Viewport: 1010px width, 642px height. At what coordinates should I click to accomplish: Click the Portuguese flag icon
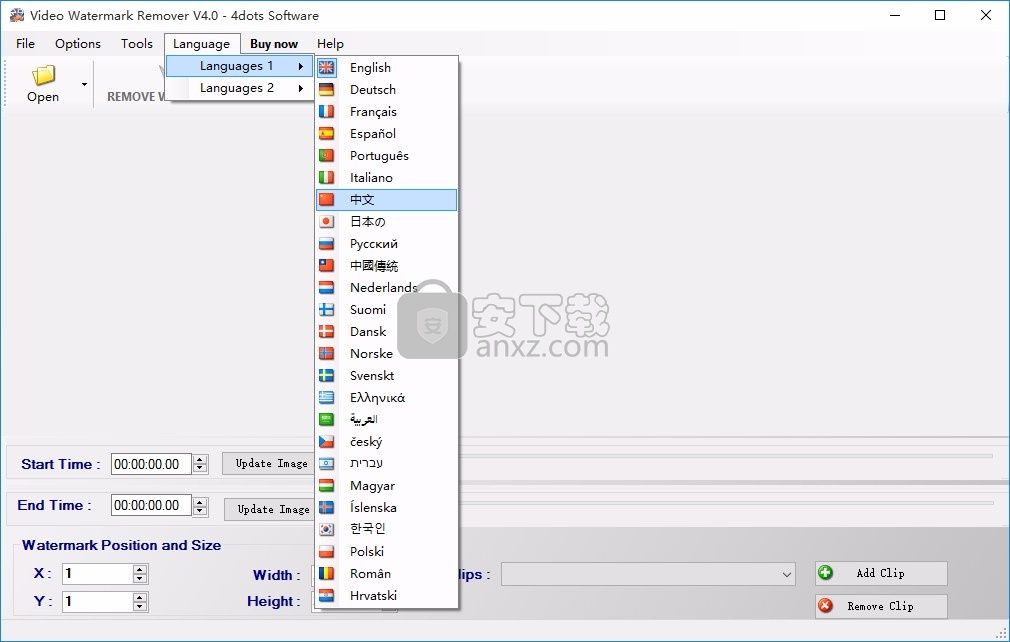coord(327,155)
